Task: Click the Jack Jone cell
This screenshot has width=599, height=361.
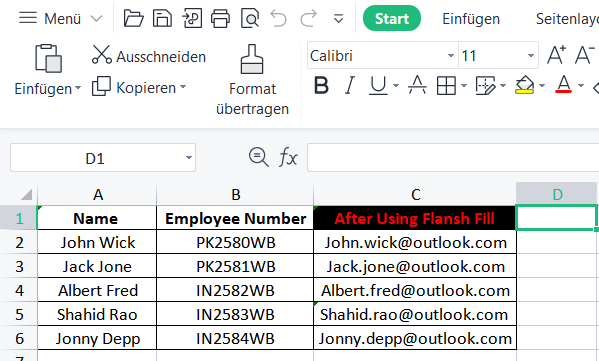Action: [97, 266]
